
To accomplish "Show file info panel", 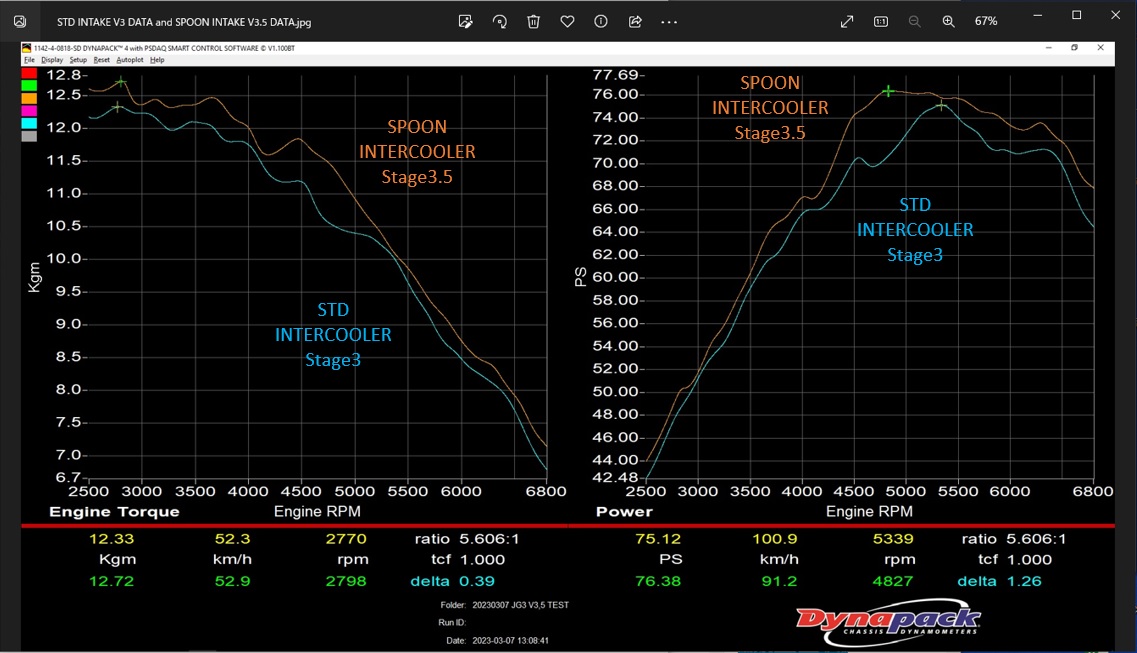I will coord(601,21).
